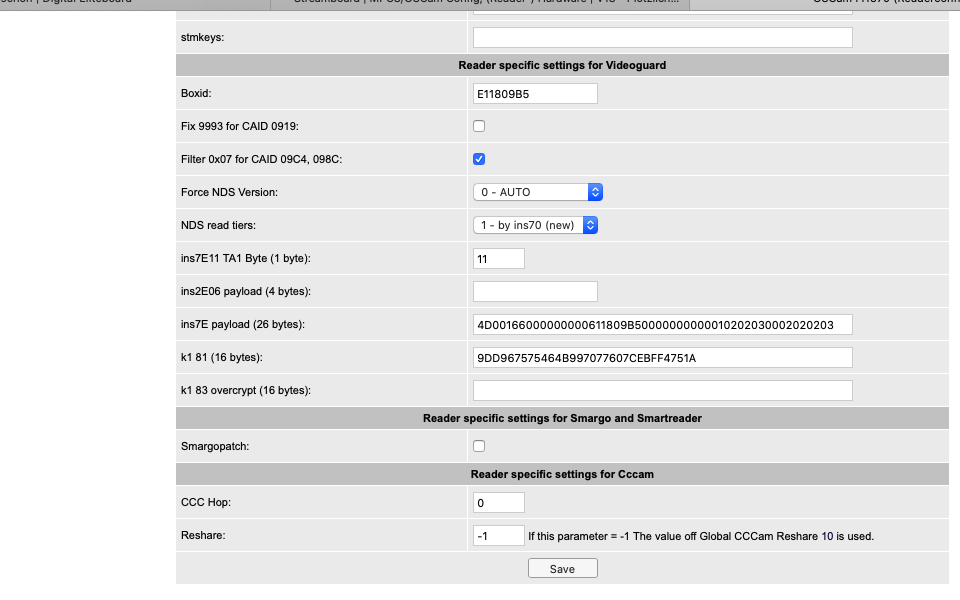Click the 'Fix 9993 for CAID 0919:' label
This screenshot has height=600, width=960.
(x=240, y=127)
